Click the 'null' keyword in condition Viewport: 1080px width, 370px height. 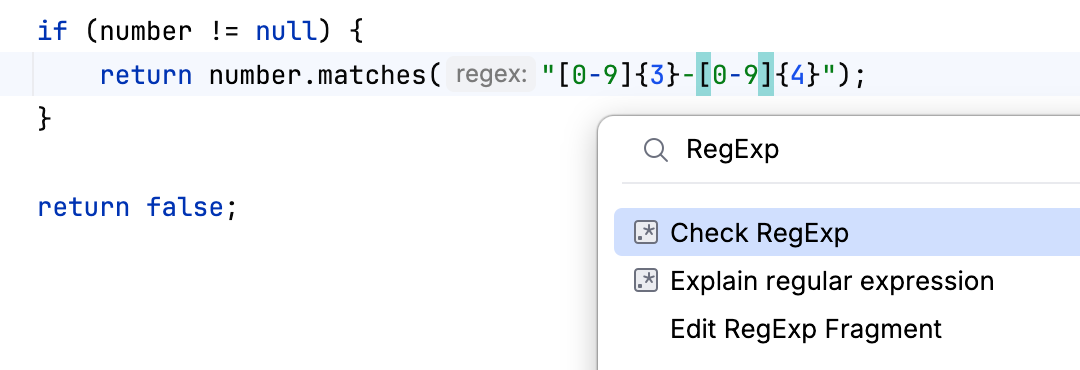click(287, 32)
